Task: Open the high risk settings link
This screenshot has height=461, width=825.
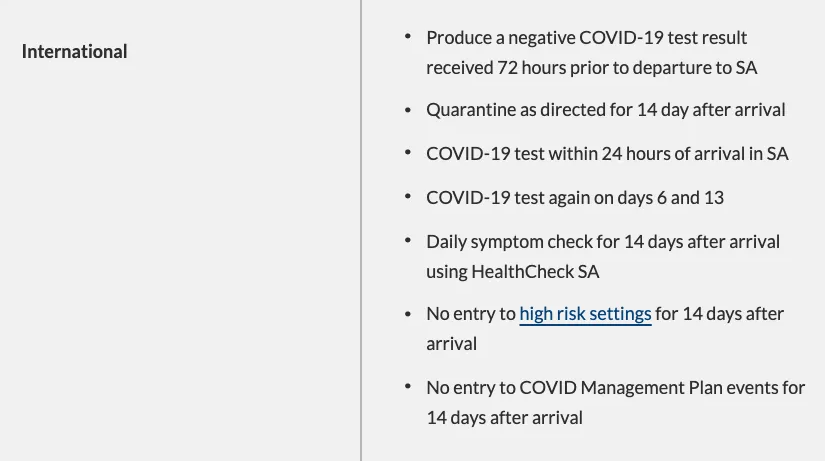Action: click(x=585, y=314)
